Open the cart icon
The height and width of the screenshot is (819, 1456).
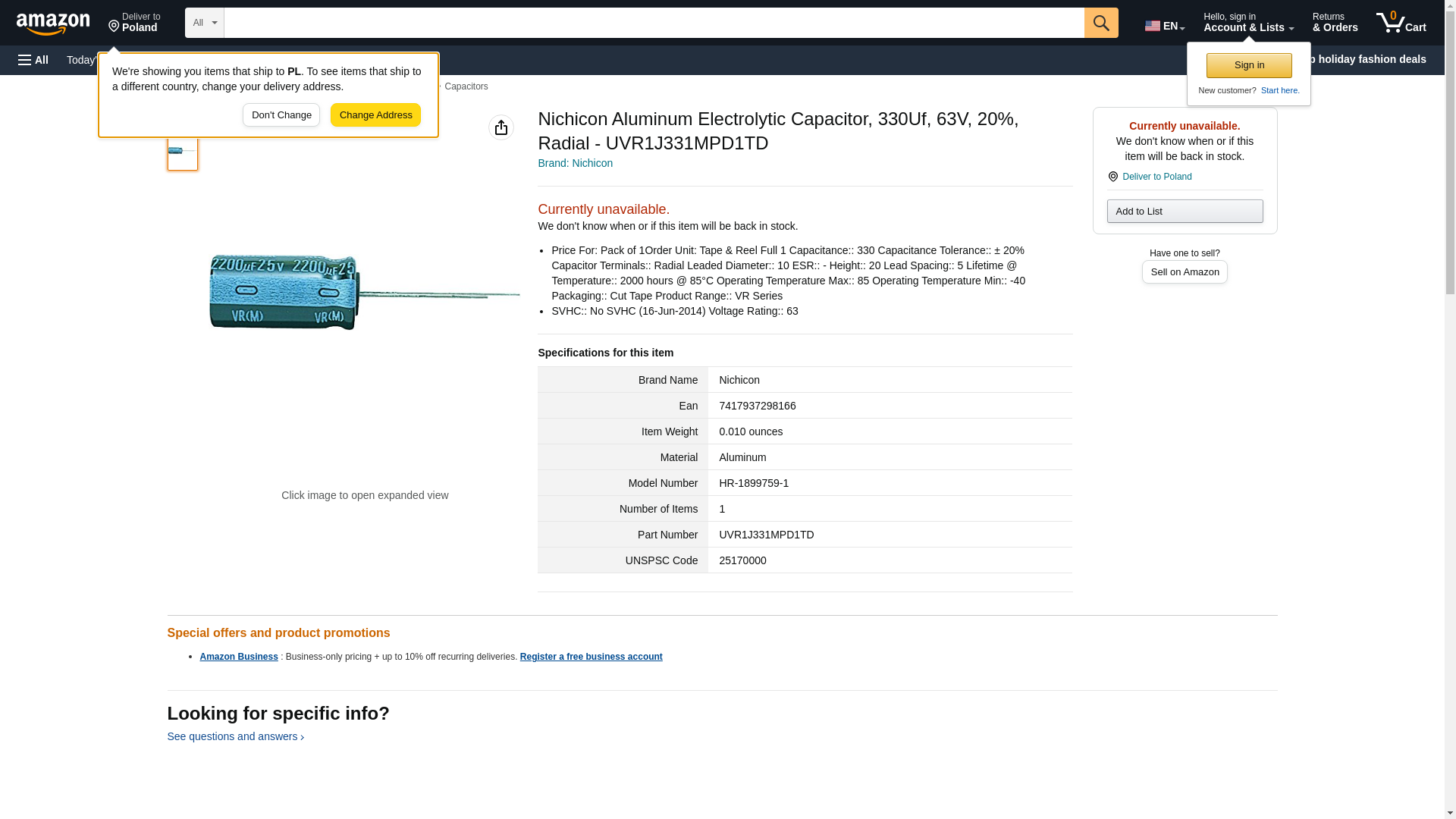tap(1401, 23)
